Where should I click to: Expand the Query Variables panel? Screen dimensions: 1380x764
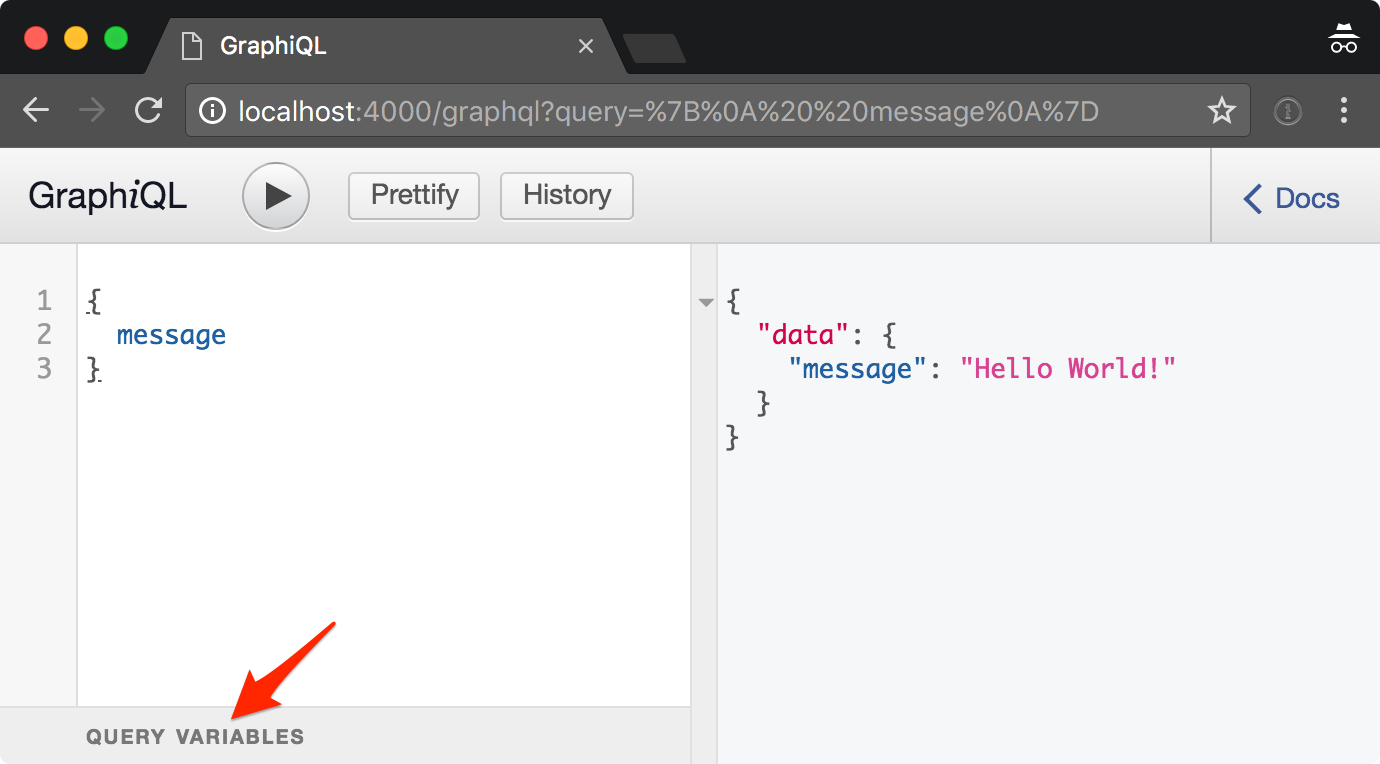(x=196, y=735)
